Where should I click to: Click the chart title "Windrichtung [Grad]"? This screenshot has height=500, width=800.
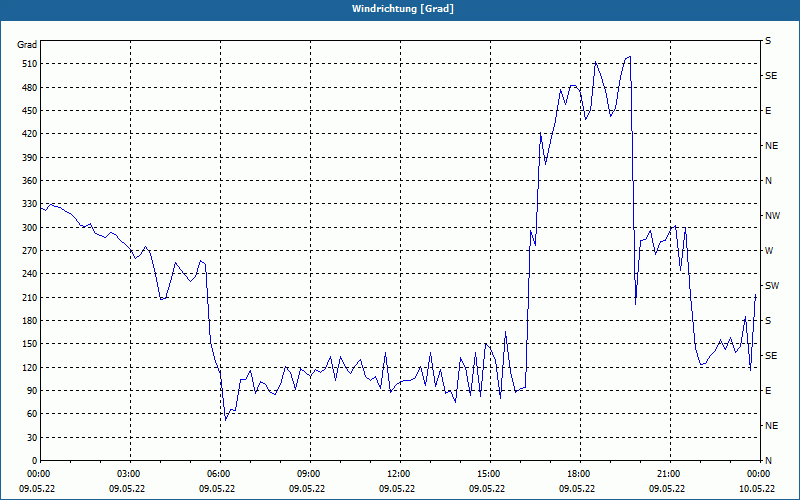click(403, 9)
